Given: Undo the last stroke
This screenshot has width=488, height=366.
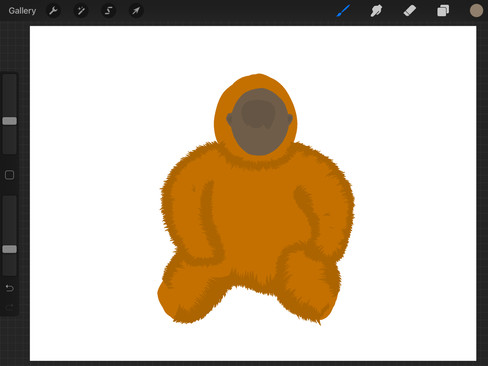Looking at the screenshot, I should pos(10,288).
